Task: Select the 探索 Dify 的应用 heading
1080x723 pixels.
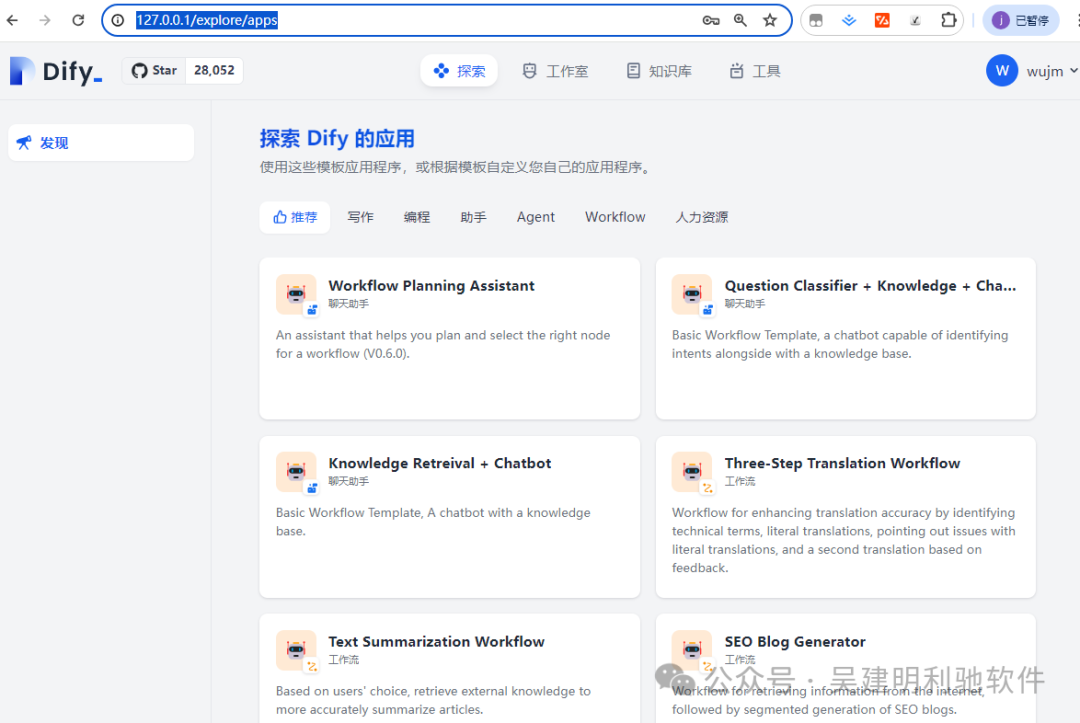Action: [x=337, y=138]
